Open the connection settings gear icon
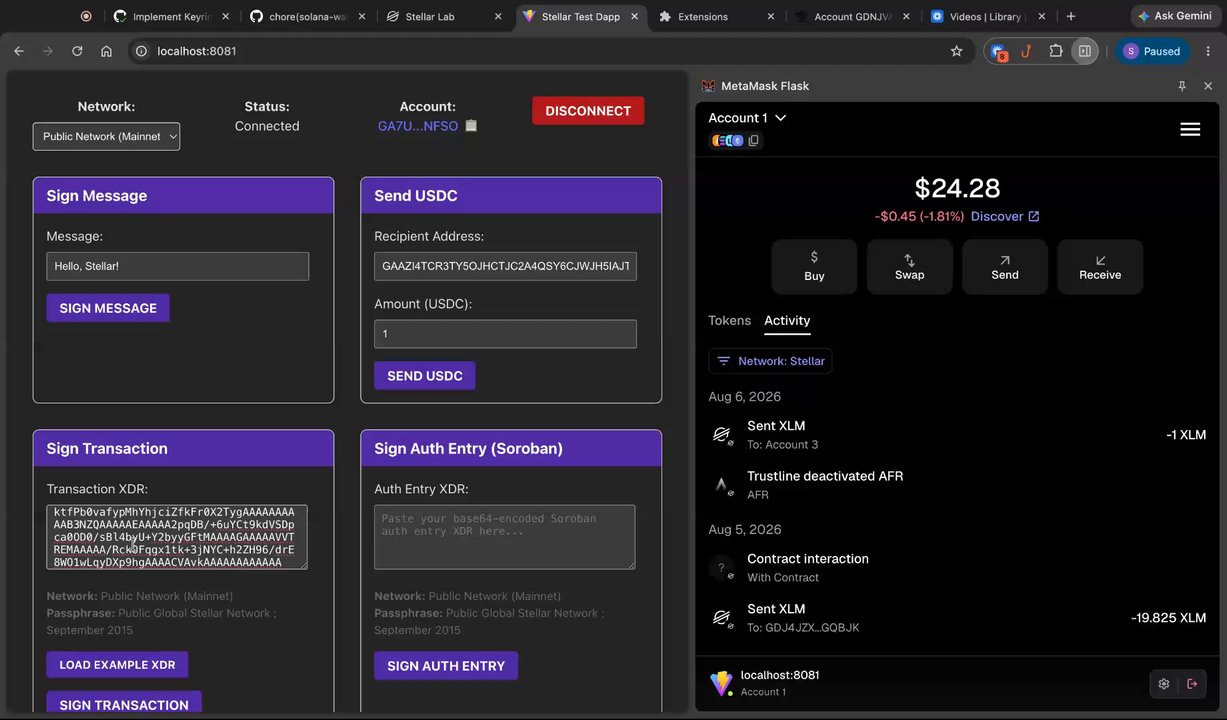1227x720 pixels. [x=1164, y=684]
